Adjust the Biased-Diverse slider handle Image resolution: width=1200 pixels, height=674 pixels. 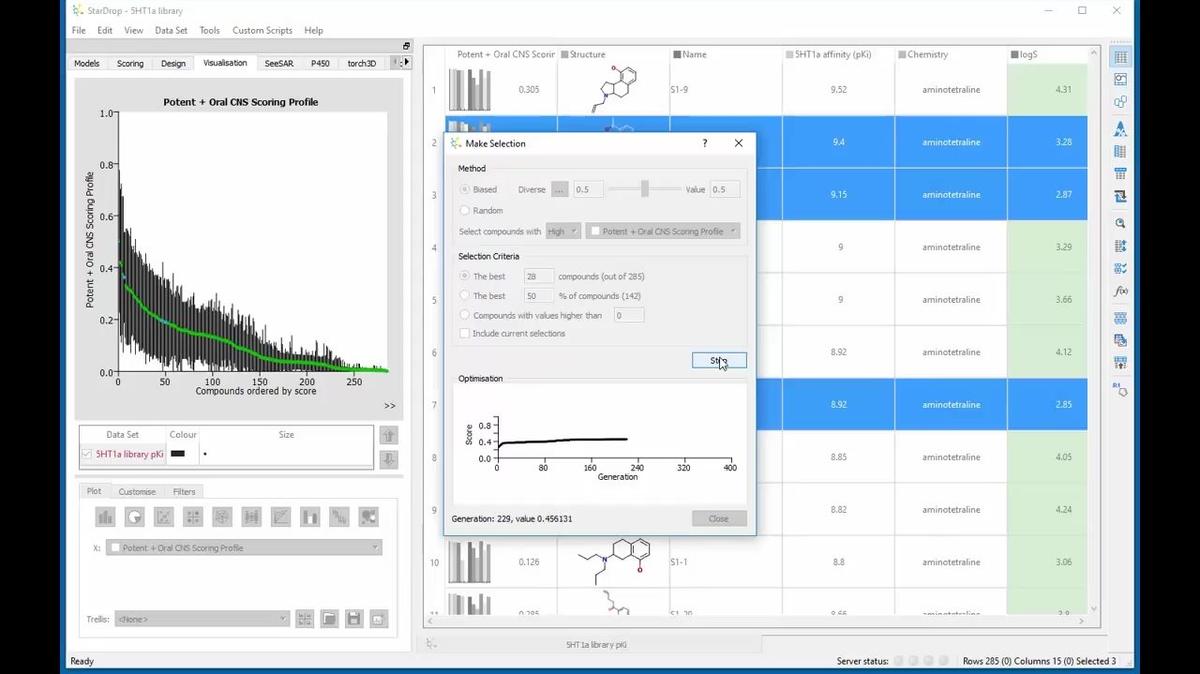(645, 189)
